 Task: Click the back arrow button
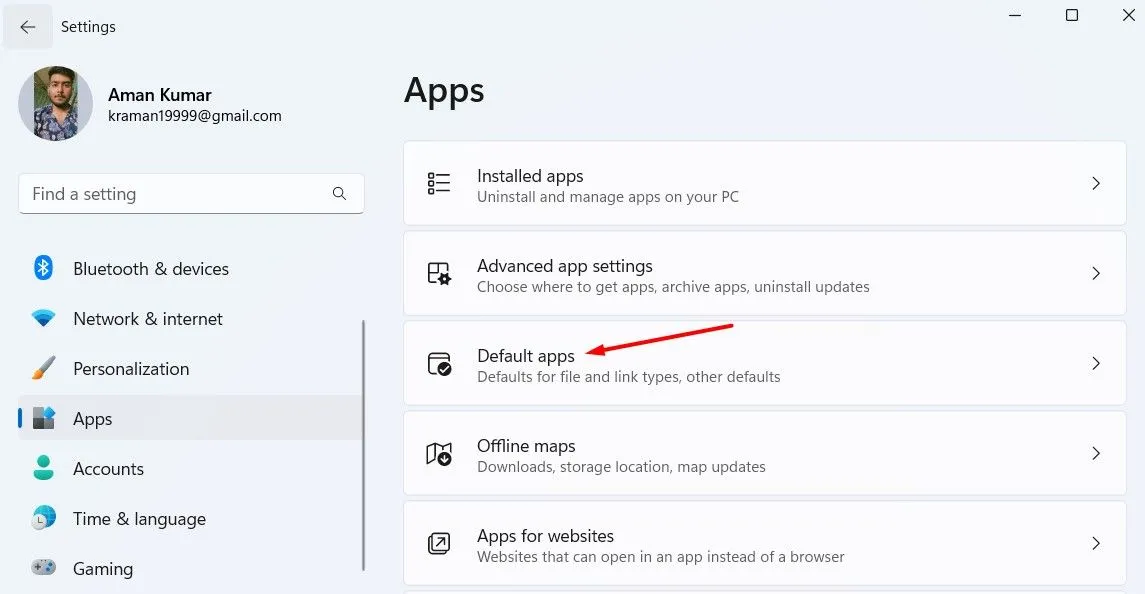coord(28,26)
